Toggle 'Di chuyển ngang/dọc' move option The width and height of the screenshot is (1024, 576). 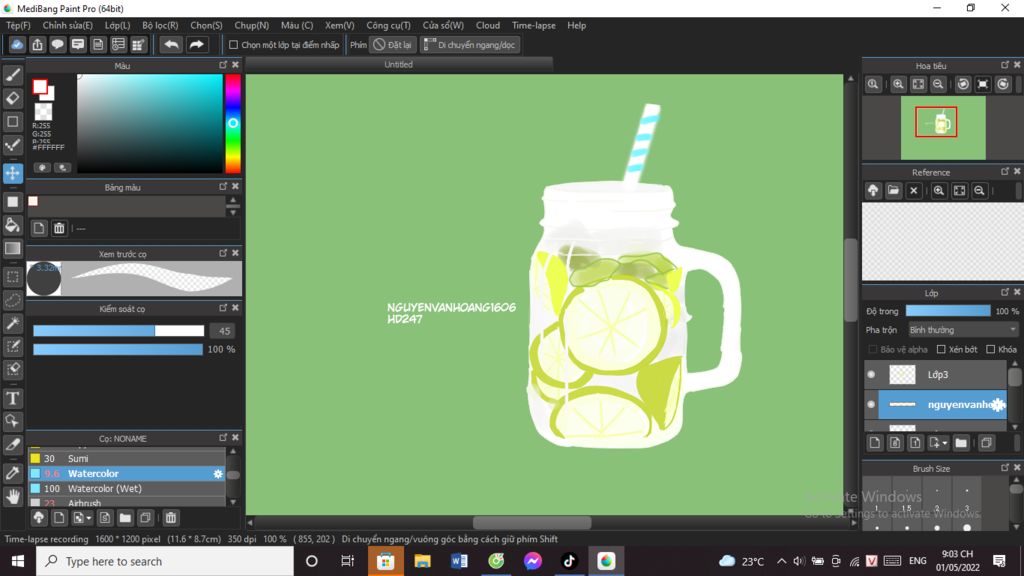[470, 45]
